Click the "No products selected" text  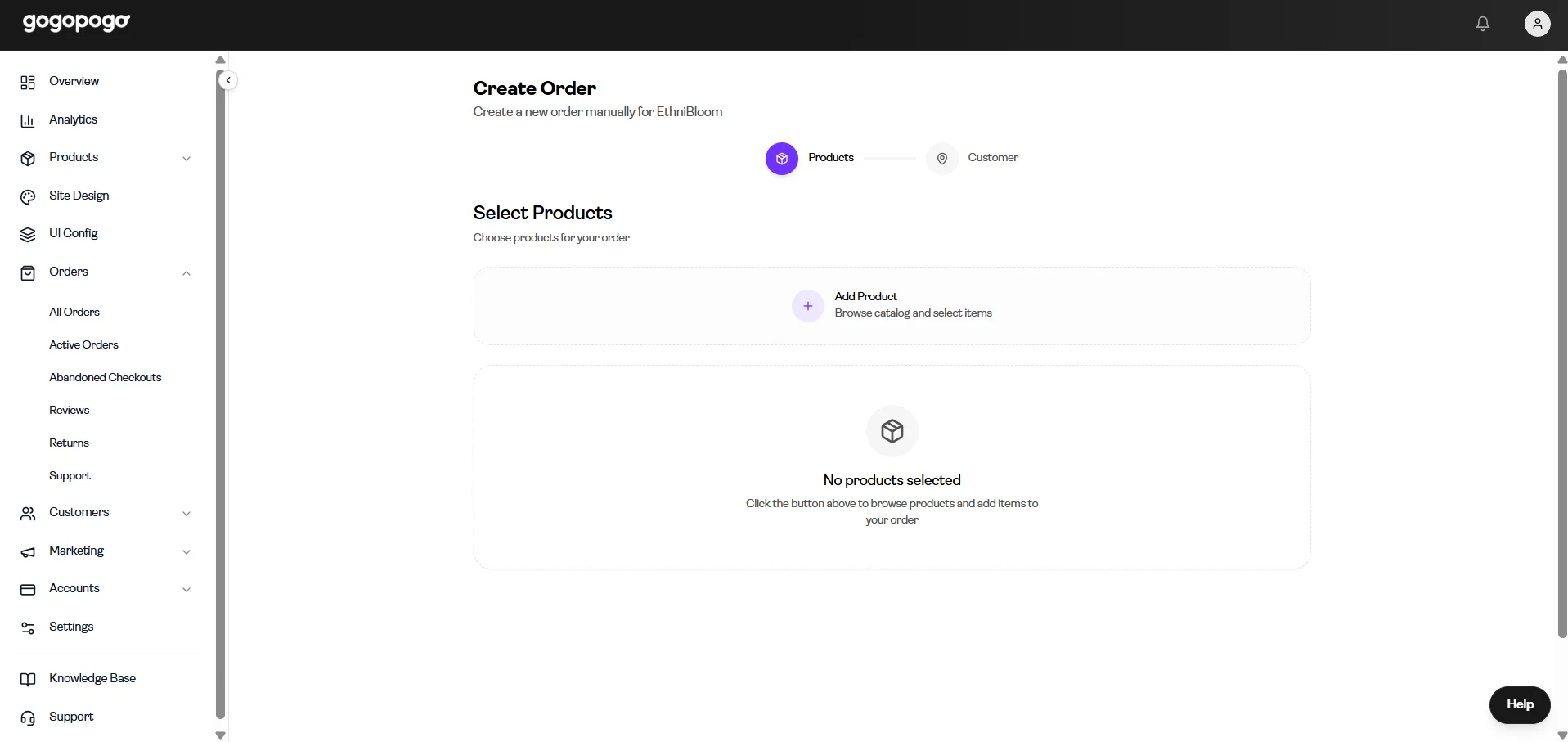892,480
